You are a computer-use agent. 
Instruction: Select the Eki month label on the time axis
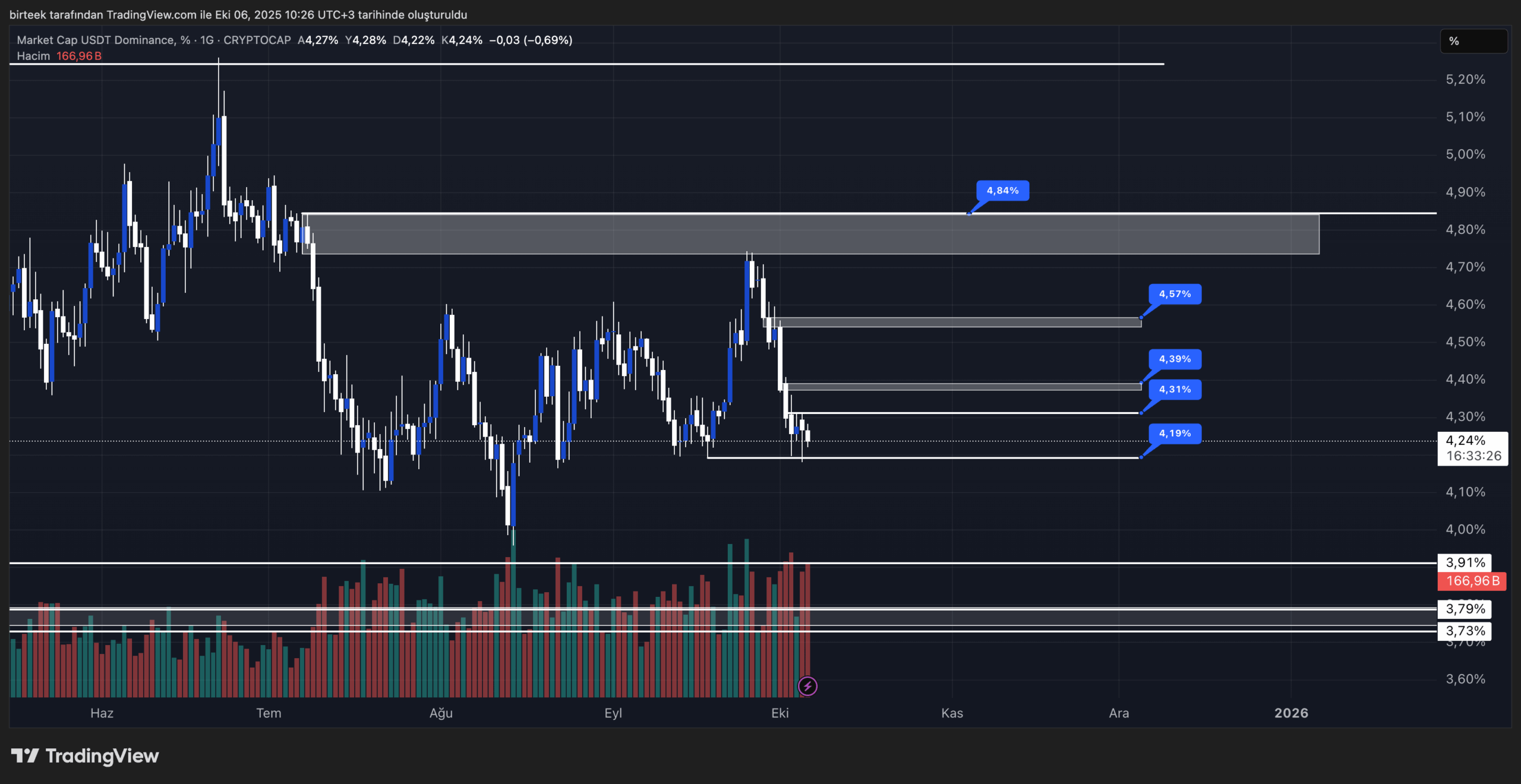click(x=781, y=713)
